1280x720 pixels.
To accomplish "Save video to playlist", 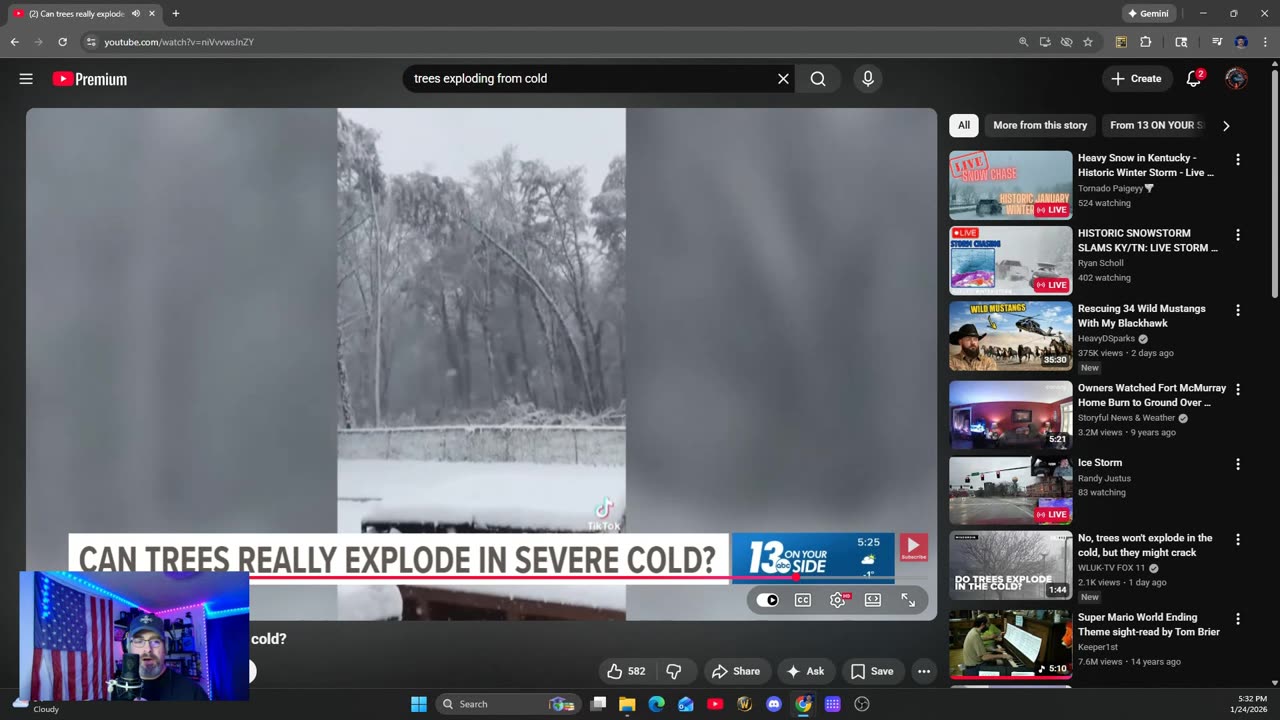I will (872, 671).
